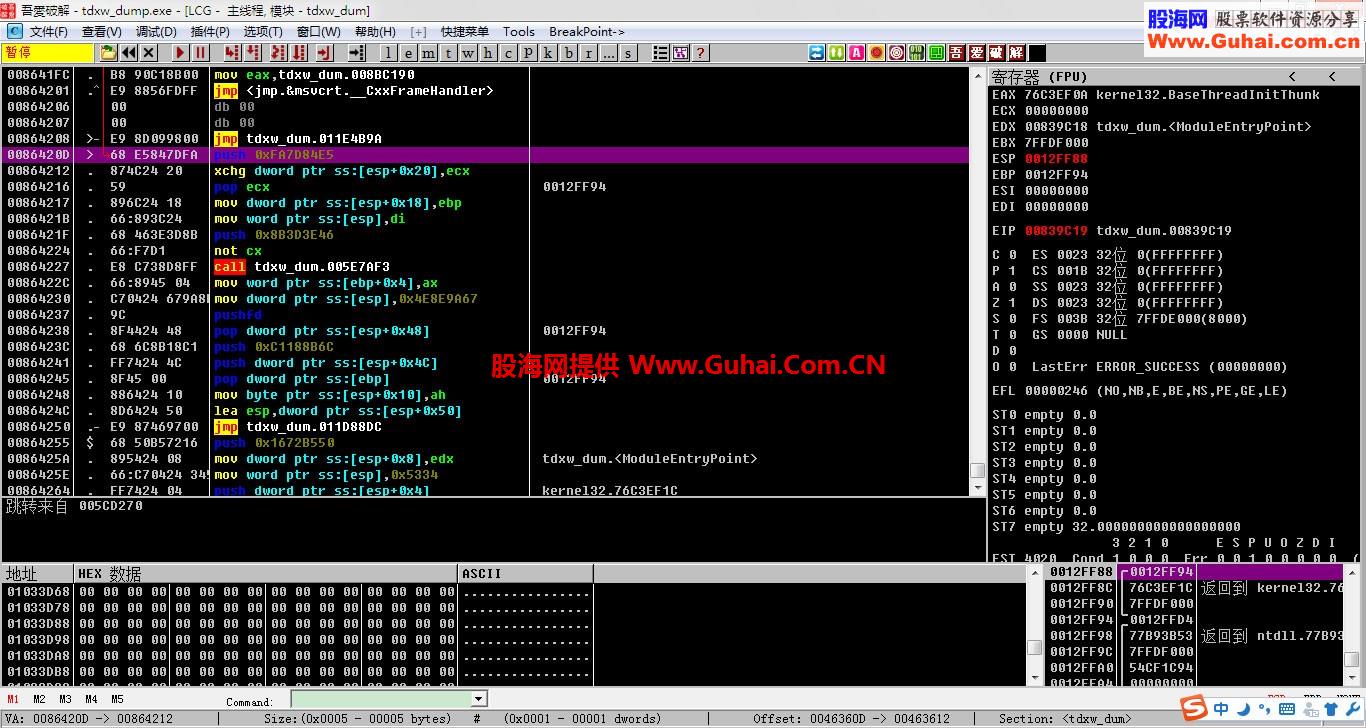Open Executable modules with 'e' button
This screenshot has width=1366, height=728.
tap(409, 53)
